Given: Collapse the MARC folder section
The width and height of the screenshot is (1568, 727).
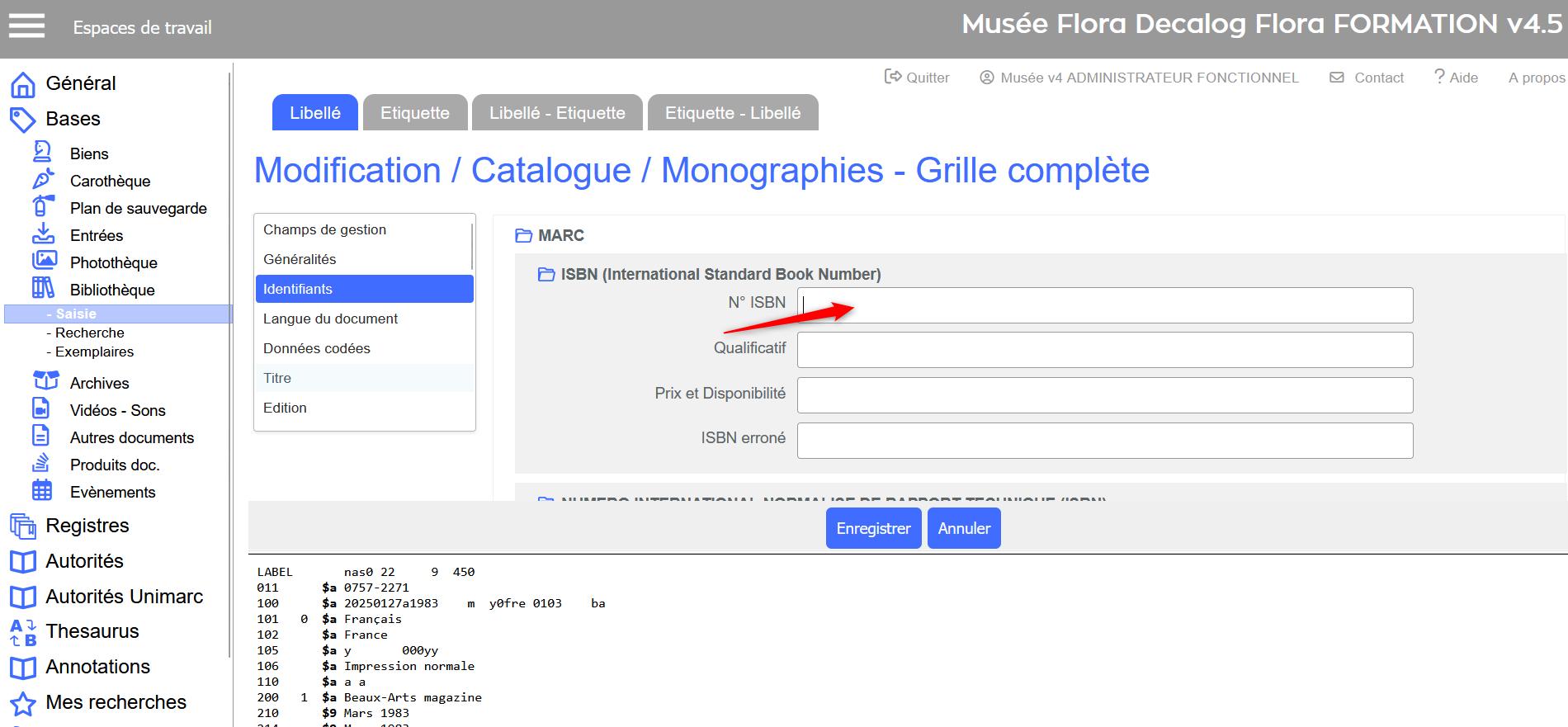Looking at the screenshot, I should pyautogui.click(x=523, y=236).
